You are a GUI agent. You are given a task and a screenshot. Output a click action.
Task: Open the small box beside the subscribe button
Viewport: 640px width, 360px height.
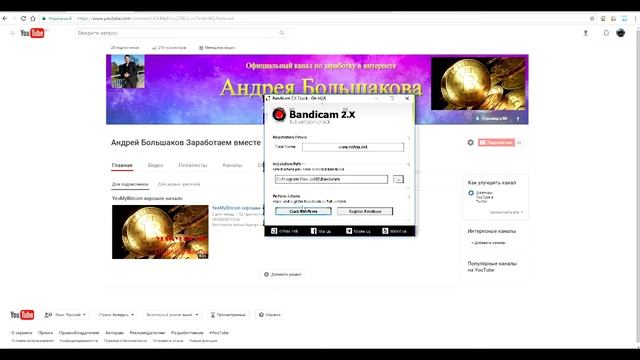519,142
